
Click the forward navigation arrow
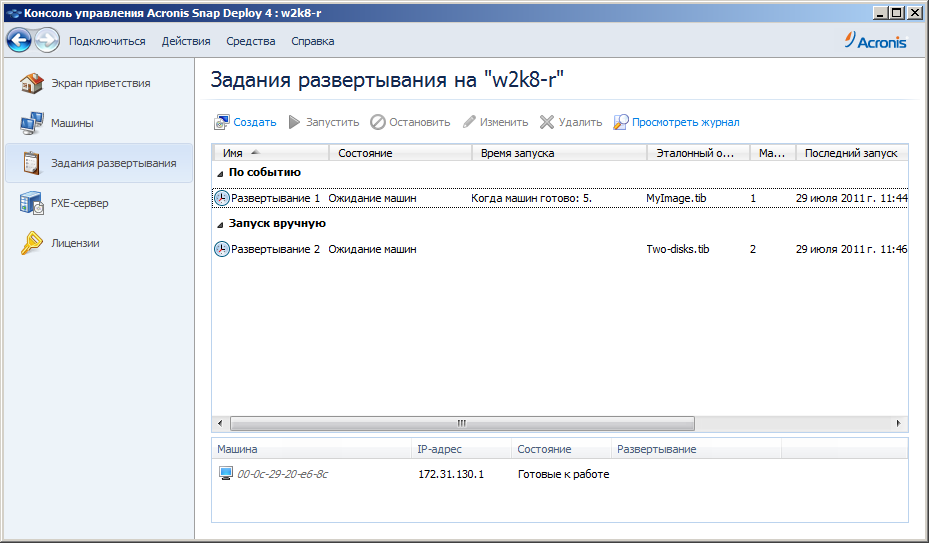[47, 40]
